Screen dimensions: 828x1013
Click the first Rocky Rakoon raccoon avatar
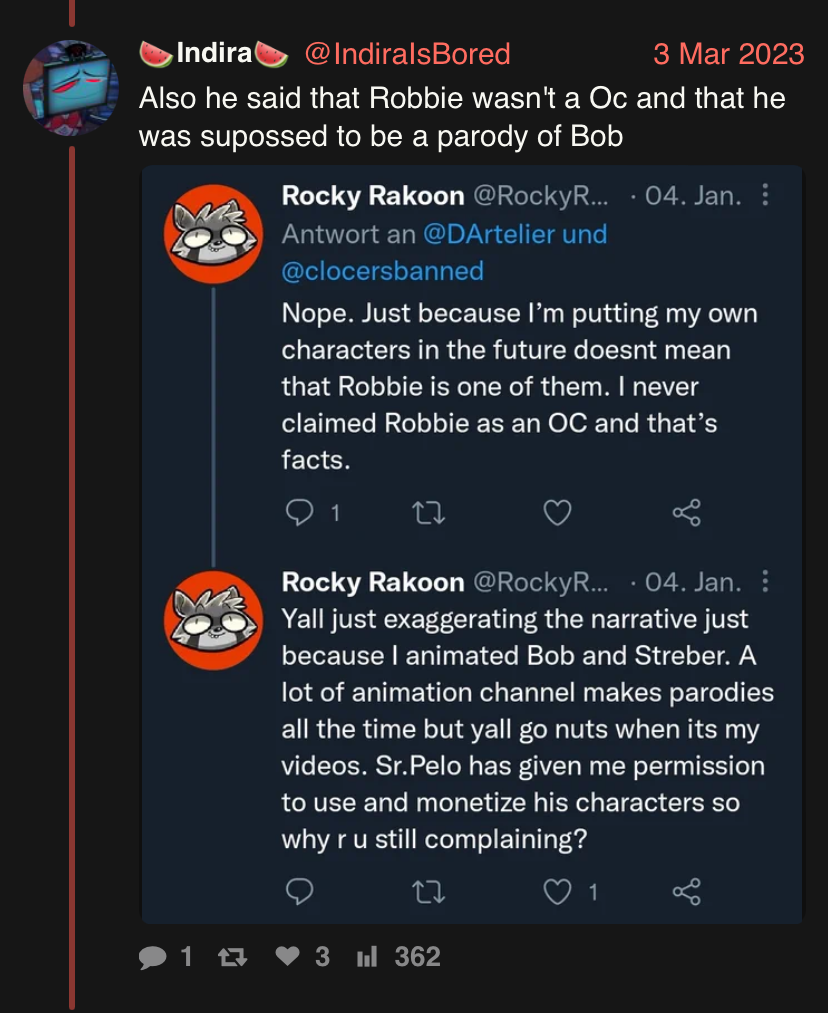pos(213,234)
